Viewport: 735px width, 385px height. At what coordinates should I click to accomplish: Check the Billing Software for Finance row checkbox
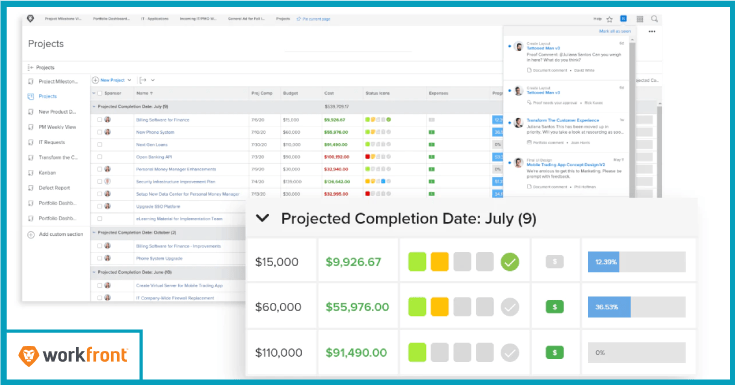coord(99,120)
